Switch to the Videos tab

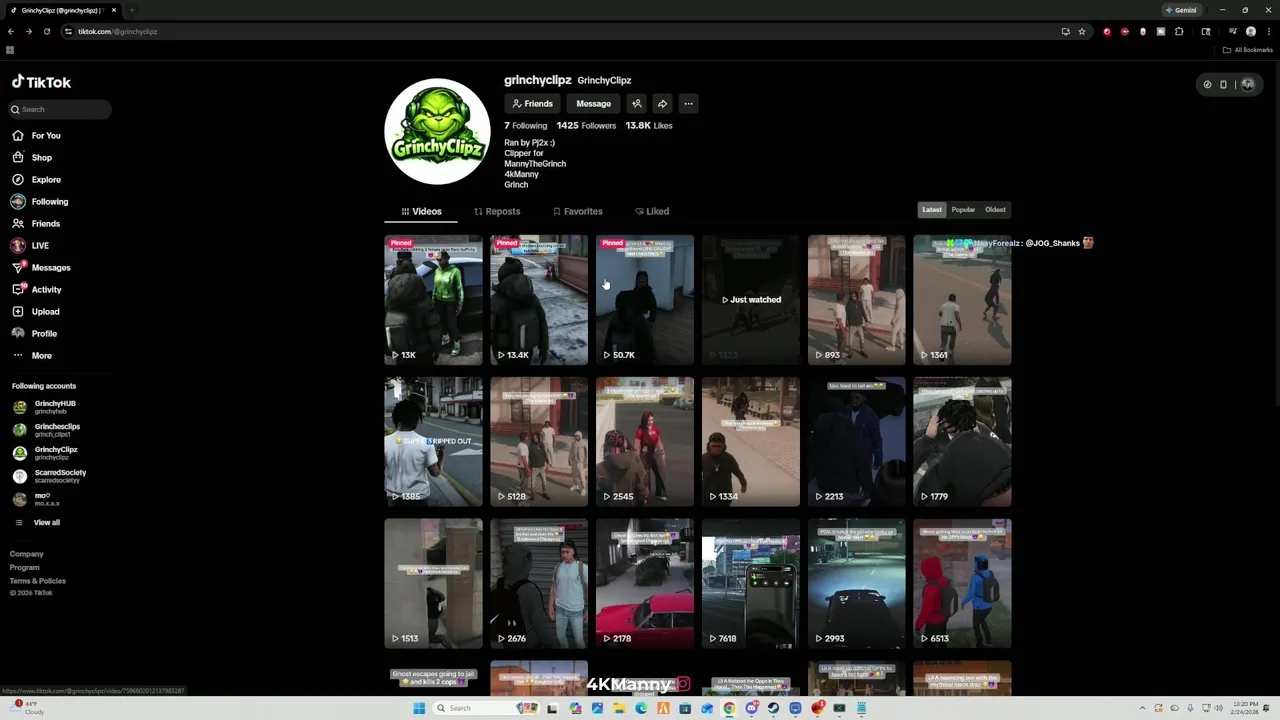[421, 211]
